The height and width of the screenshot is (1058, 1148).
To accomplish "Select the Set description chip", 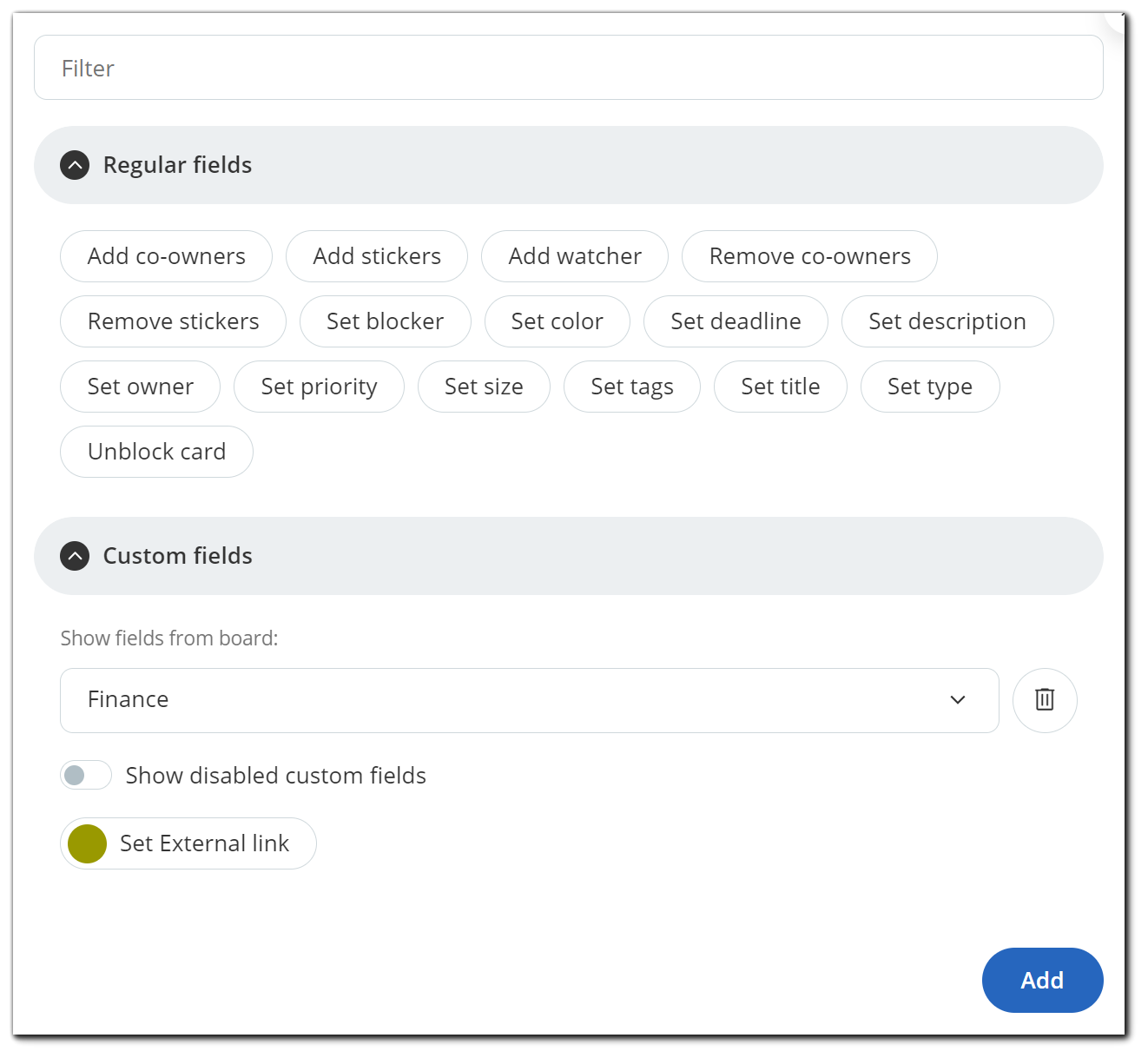I will click(947, 321).
